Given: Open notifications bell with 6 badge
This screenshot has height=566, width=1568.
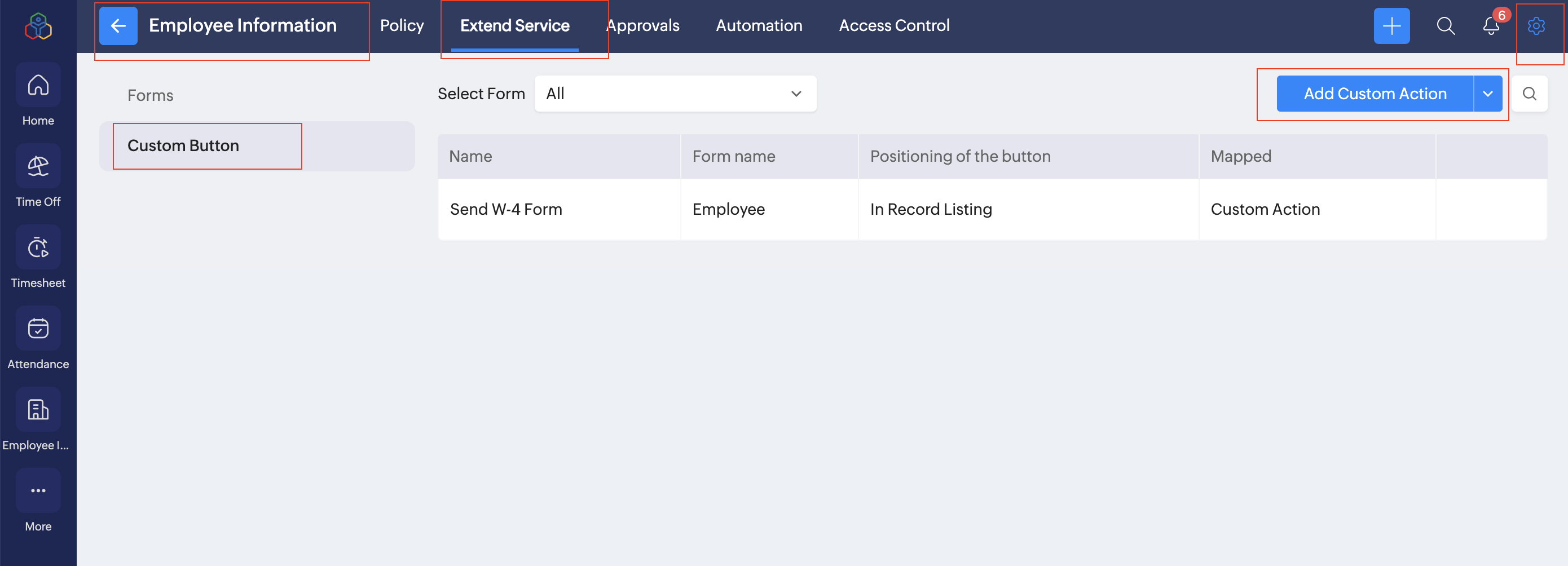Looking at the screenshot, I should 1491,25.
